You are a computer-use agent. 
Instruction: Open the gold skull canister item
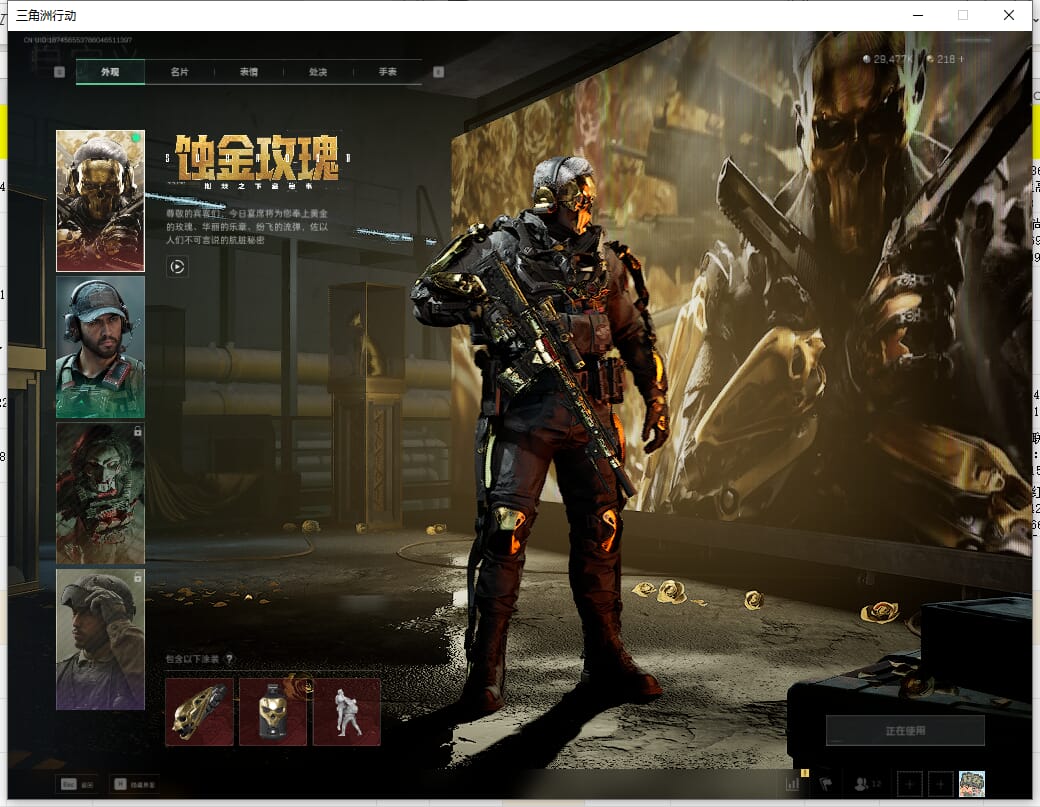(x=273, y=712)
